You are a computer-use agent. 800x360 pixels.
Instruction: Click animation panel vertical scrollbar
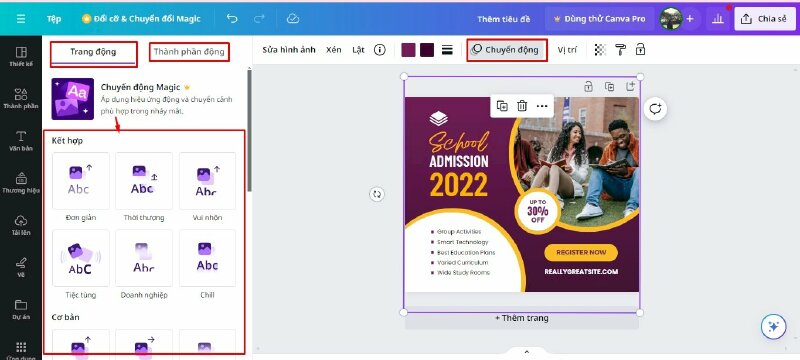point(249,130)
